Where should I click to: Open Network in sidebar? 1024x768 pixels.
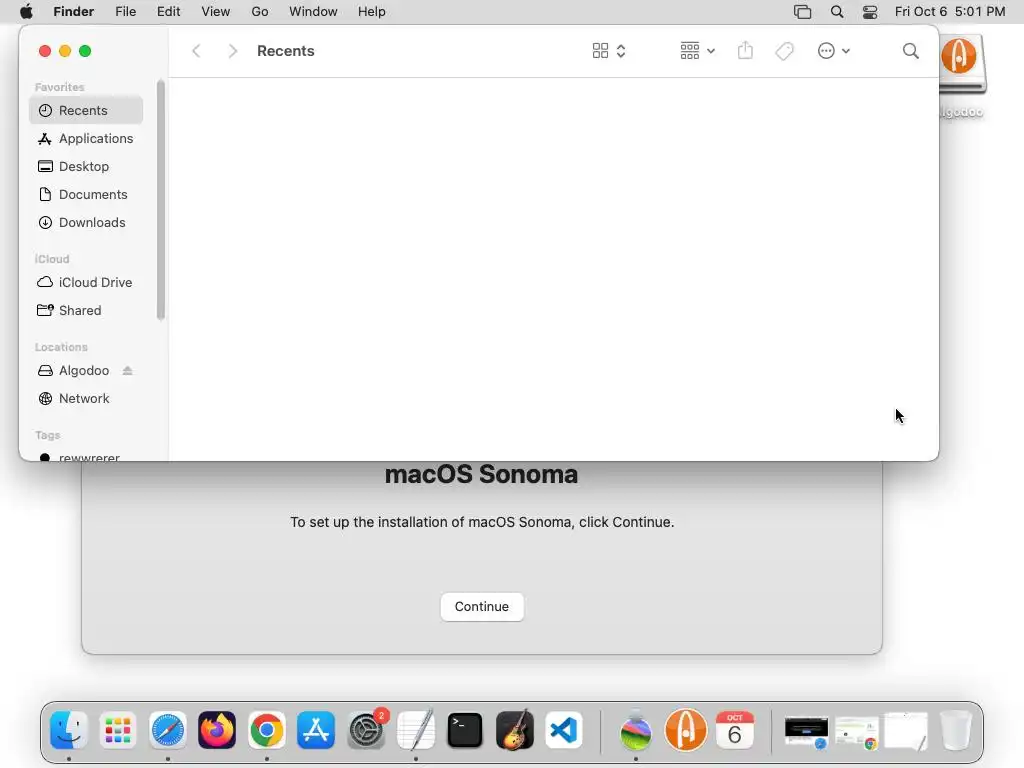pyautogui.click(x=86, y=398)
